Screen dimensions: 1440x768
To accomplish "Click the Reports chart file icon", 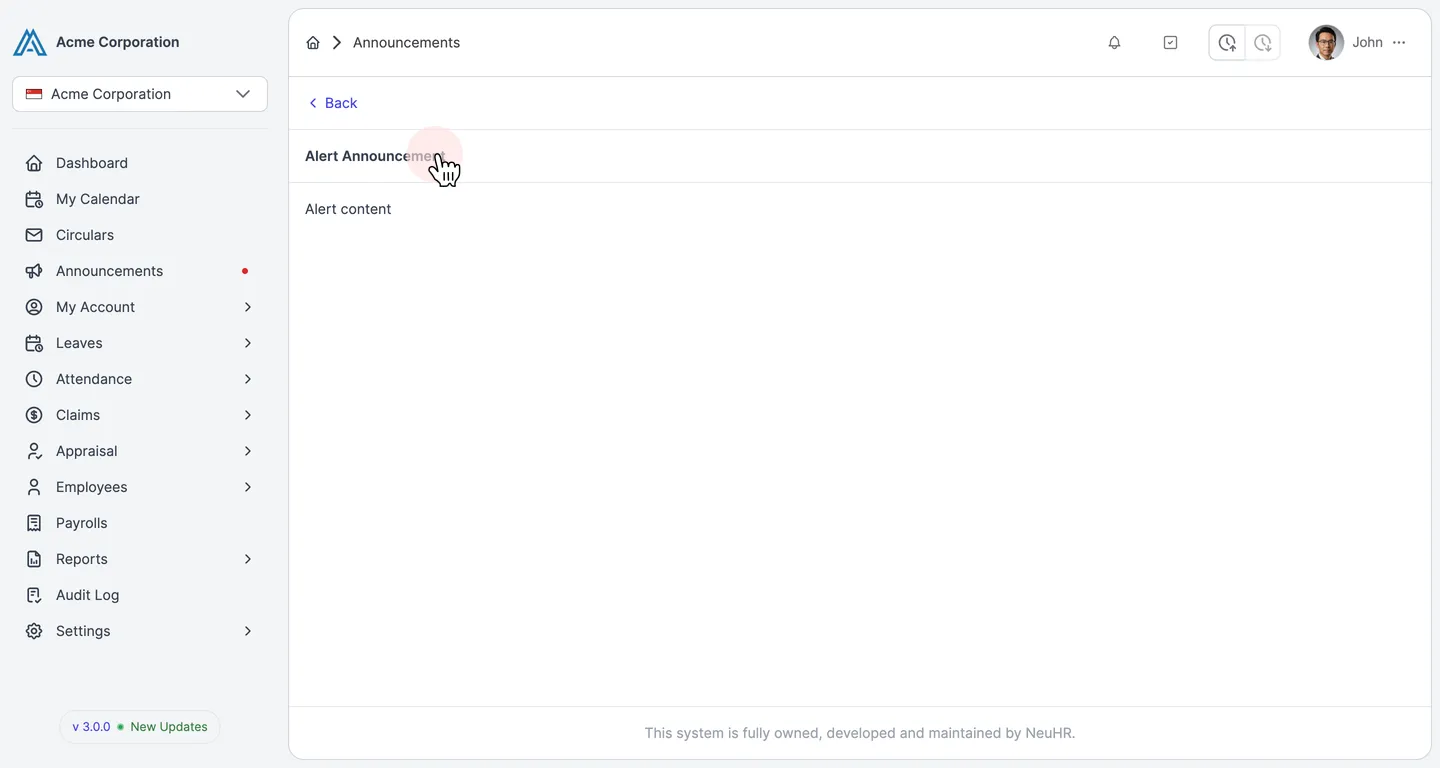I will (34, 559).
